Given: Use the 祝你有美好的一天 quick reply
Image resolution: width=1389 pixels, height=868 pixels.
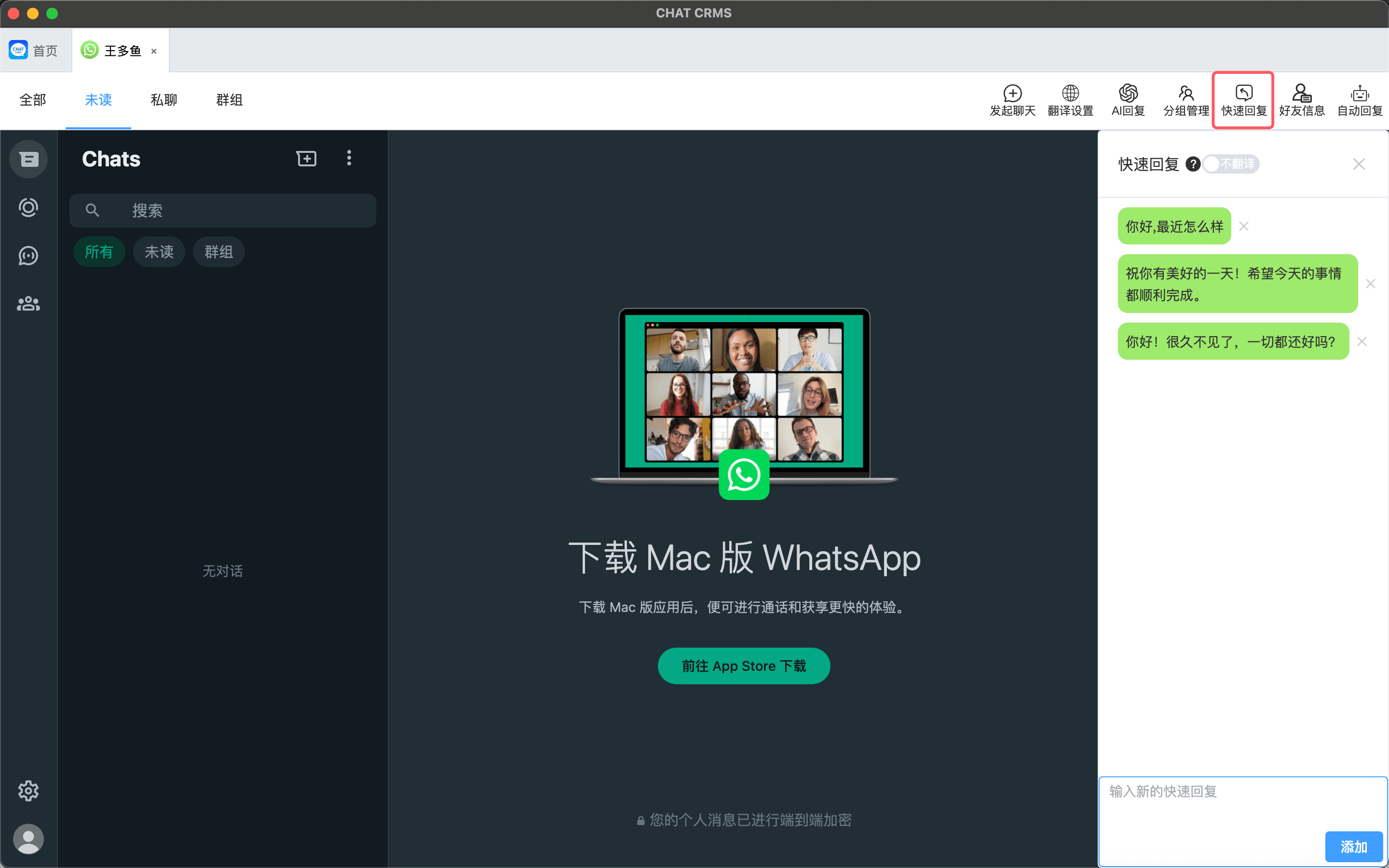Looking at the screenshot, I should point(1238,284).
